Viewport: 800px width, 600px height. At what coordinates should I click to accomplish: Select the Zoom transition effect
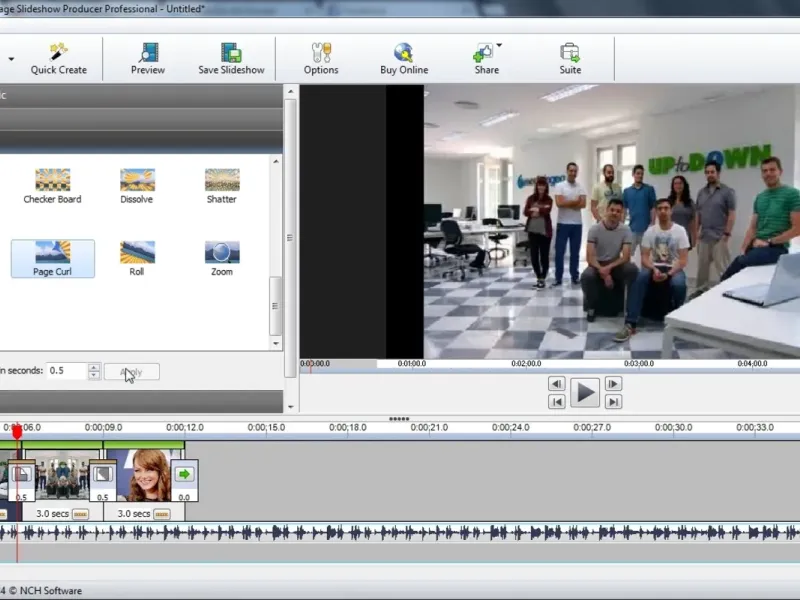221,252
